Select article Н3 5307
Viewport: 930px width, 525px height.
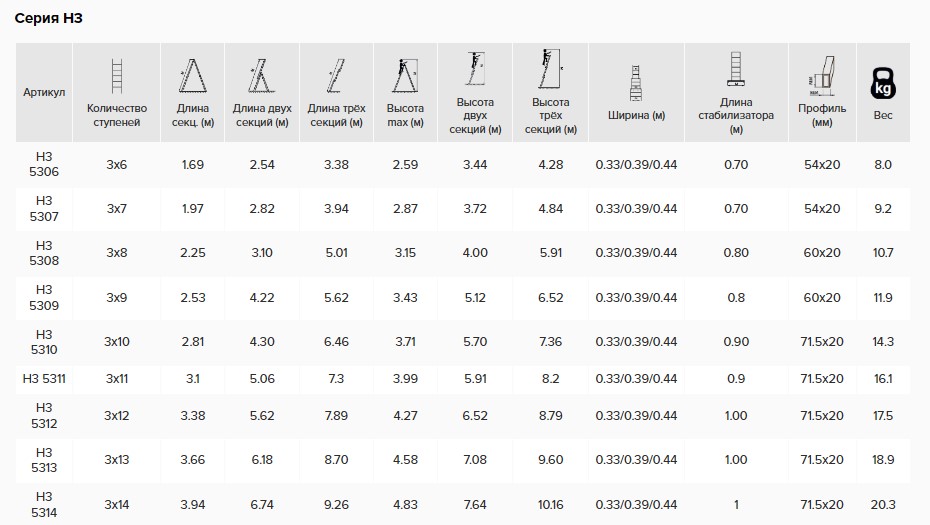[44, 209]
